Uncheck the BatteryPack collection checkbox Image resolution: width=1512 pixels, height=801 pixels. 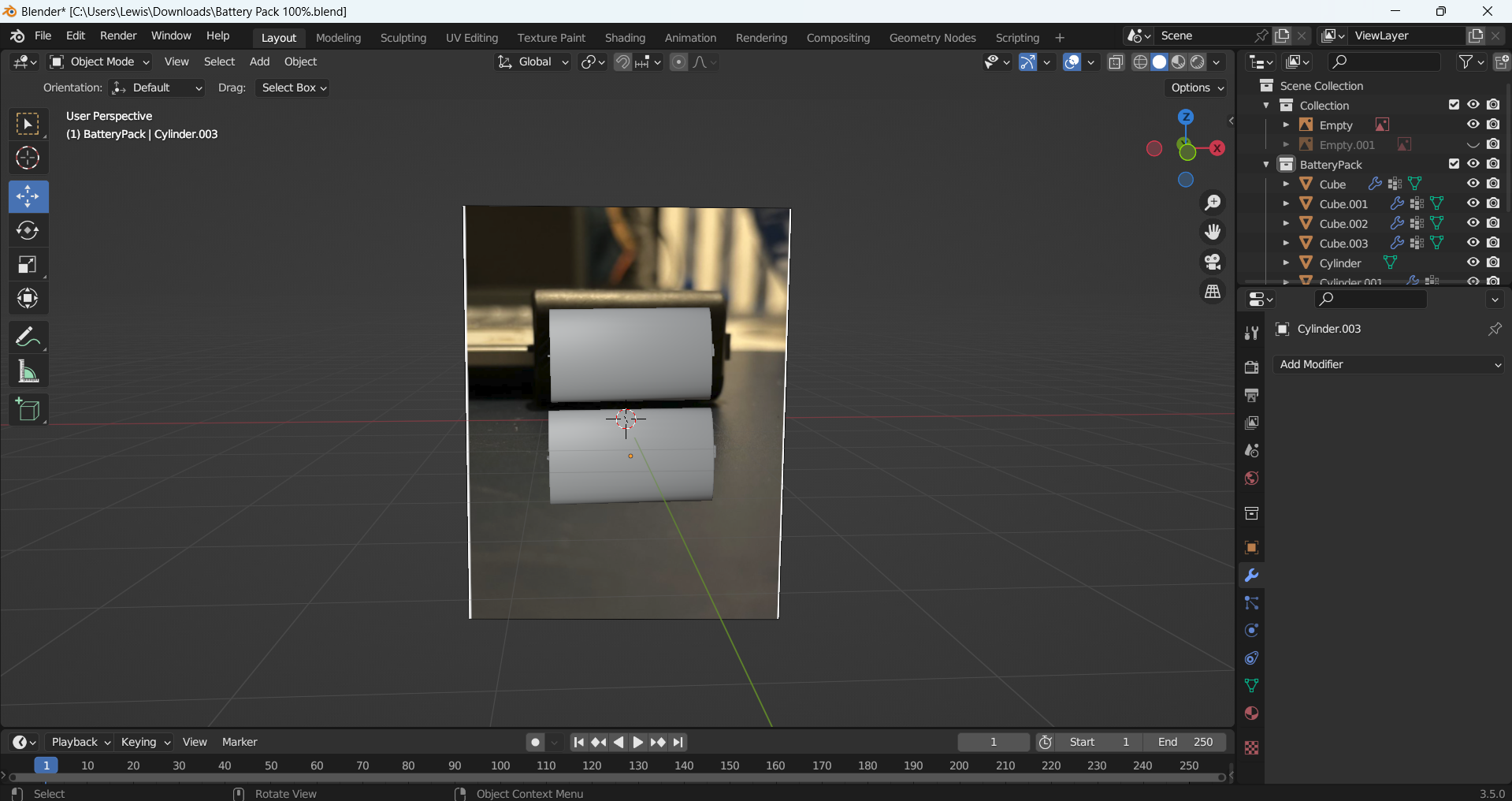pyautogui.click(x=1454, y=164)
